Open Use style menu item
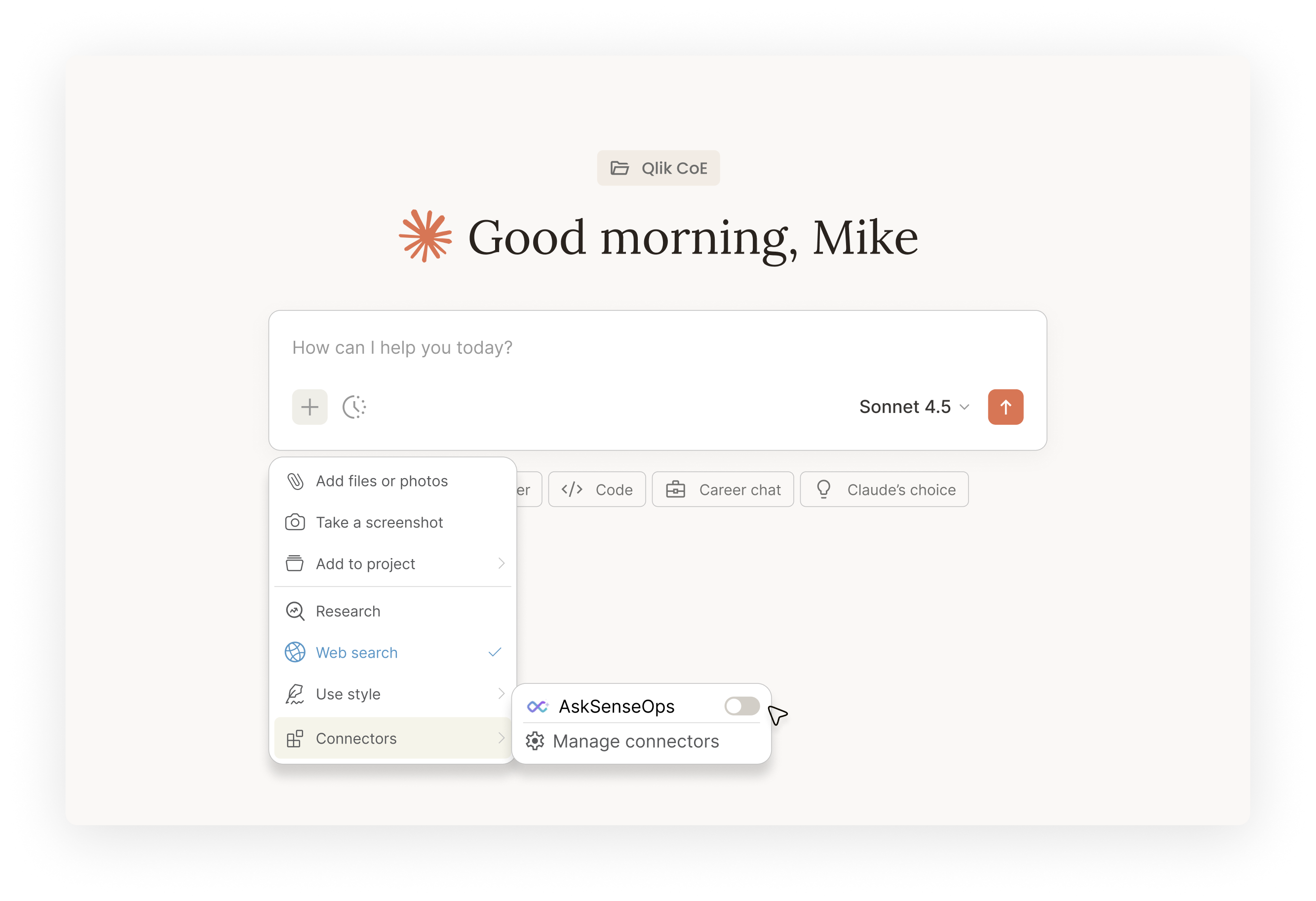 (x=392, y=694)
